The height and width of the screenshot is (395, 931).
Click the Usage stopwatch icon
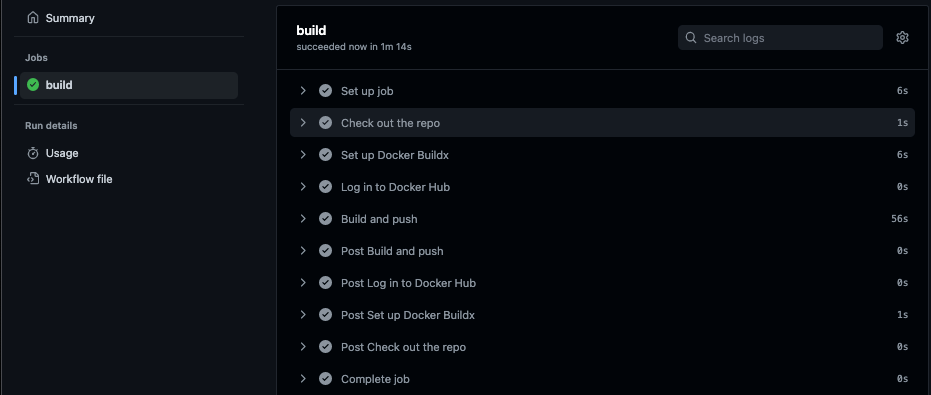tap(33, 153)
